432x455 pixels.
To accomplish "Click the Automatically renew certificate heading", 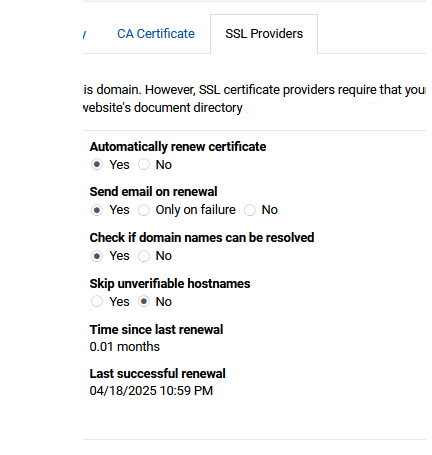I will (178, 147).
